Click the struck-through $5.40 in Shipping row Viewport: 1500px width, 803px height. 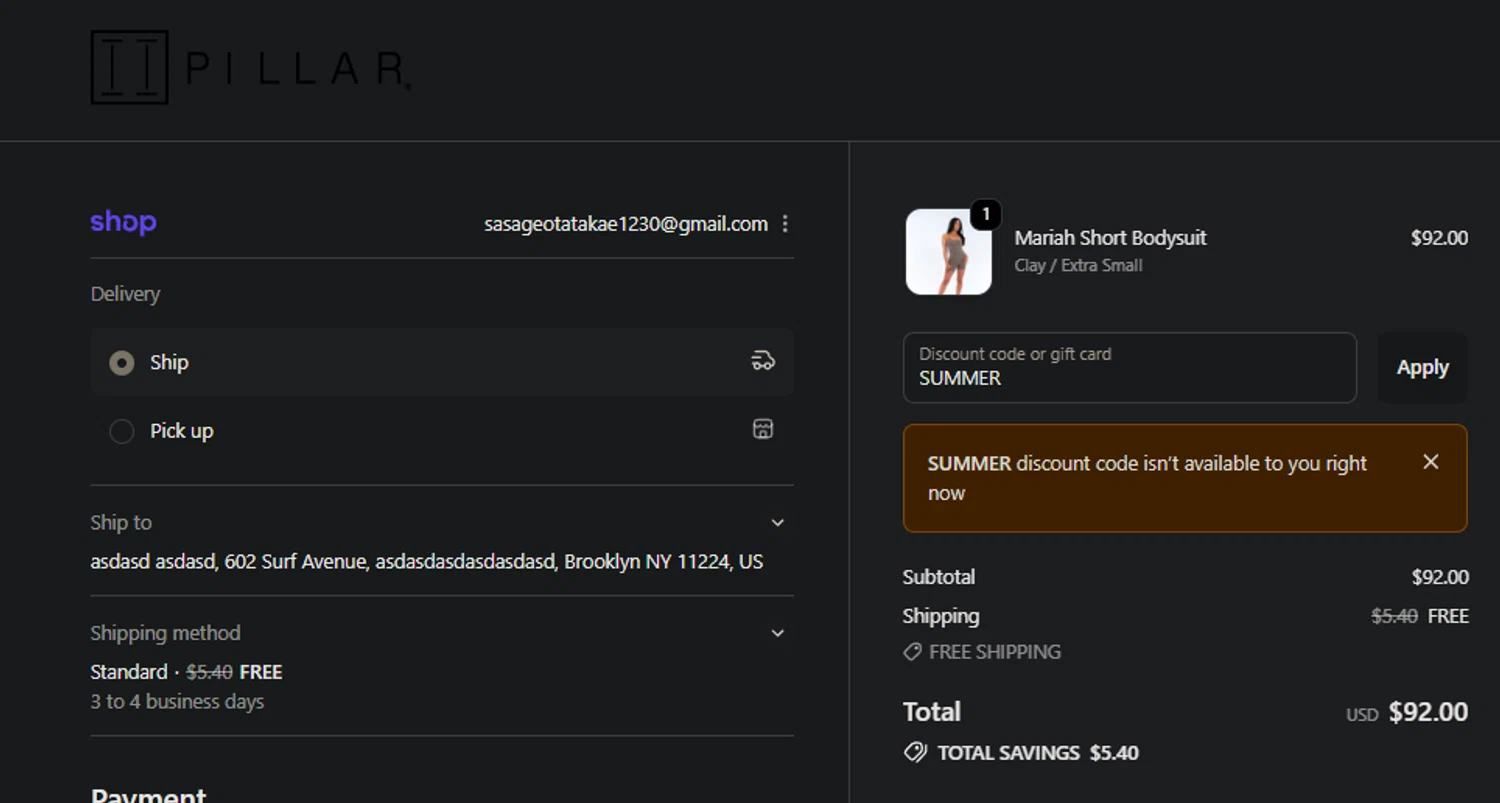pos(1394,616)
